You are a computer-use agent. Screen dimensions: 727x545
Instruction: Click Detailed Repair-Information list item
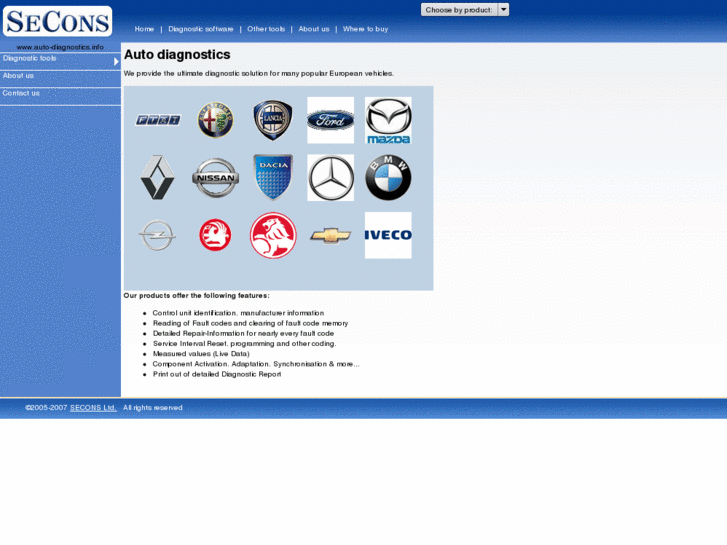pyautogui.click(x=243, y=333)
